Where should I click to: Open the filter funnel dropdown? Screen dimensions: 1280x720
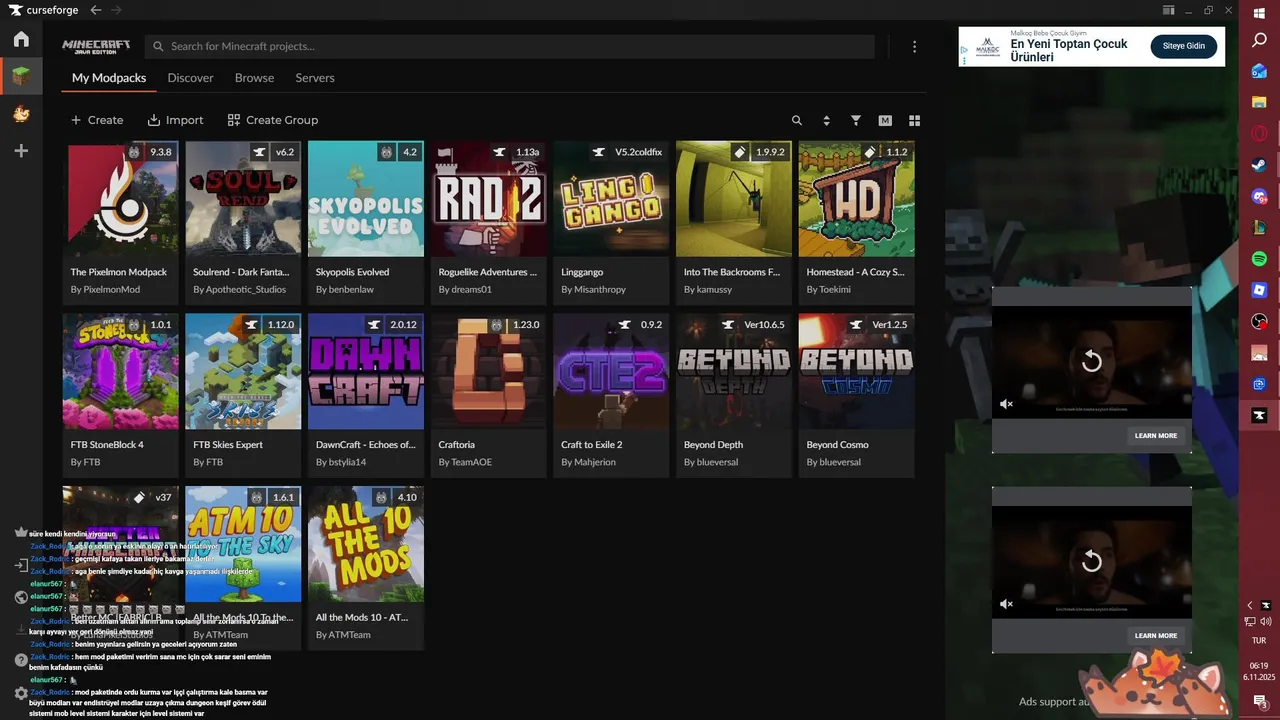(856, 120)
